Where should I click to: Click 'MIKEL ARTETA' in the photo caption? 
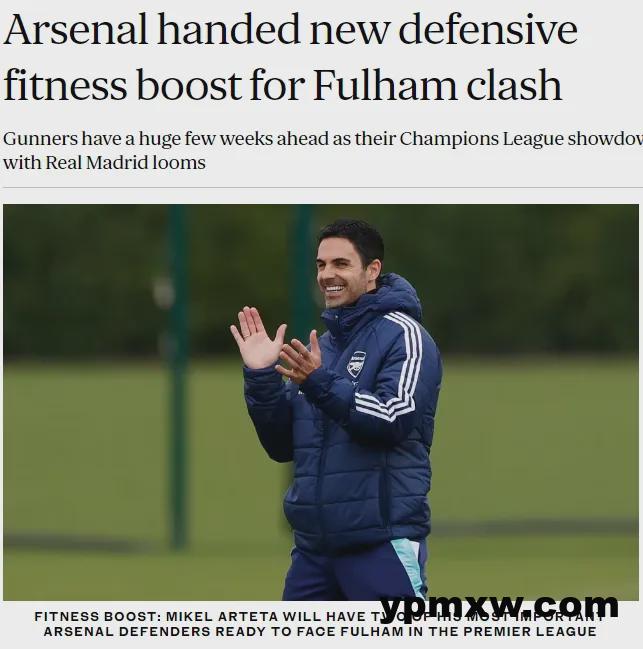coord(222,617)
